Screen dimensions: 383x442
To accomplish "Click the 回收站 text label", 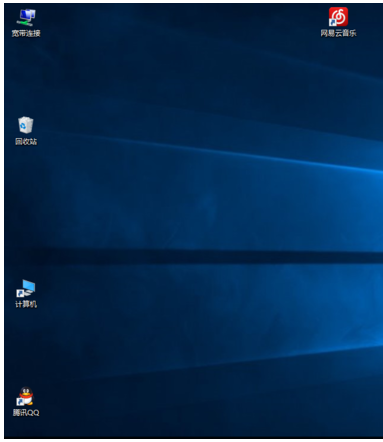I will coord(26,142).
